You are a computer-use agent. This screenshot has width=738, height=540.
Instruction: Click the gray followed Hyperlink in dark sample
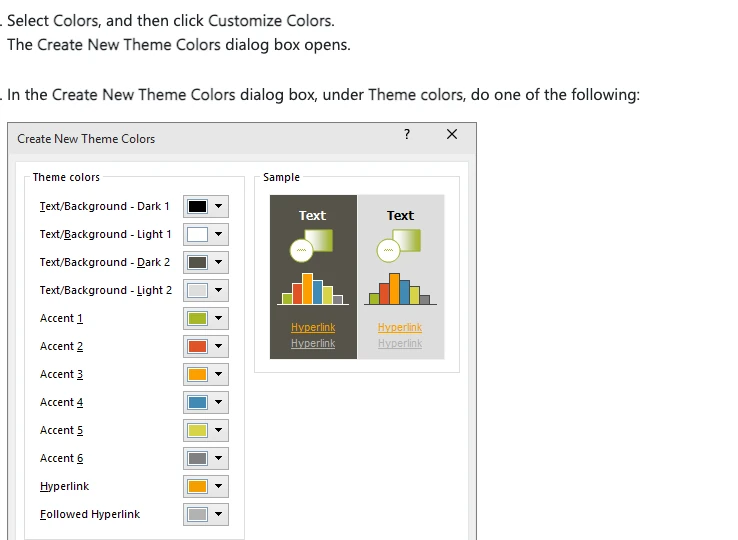313,343
